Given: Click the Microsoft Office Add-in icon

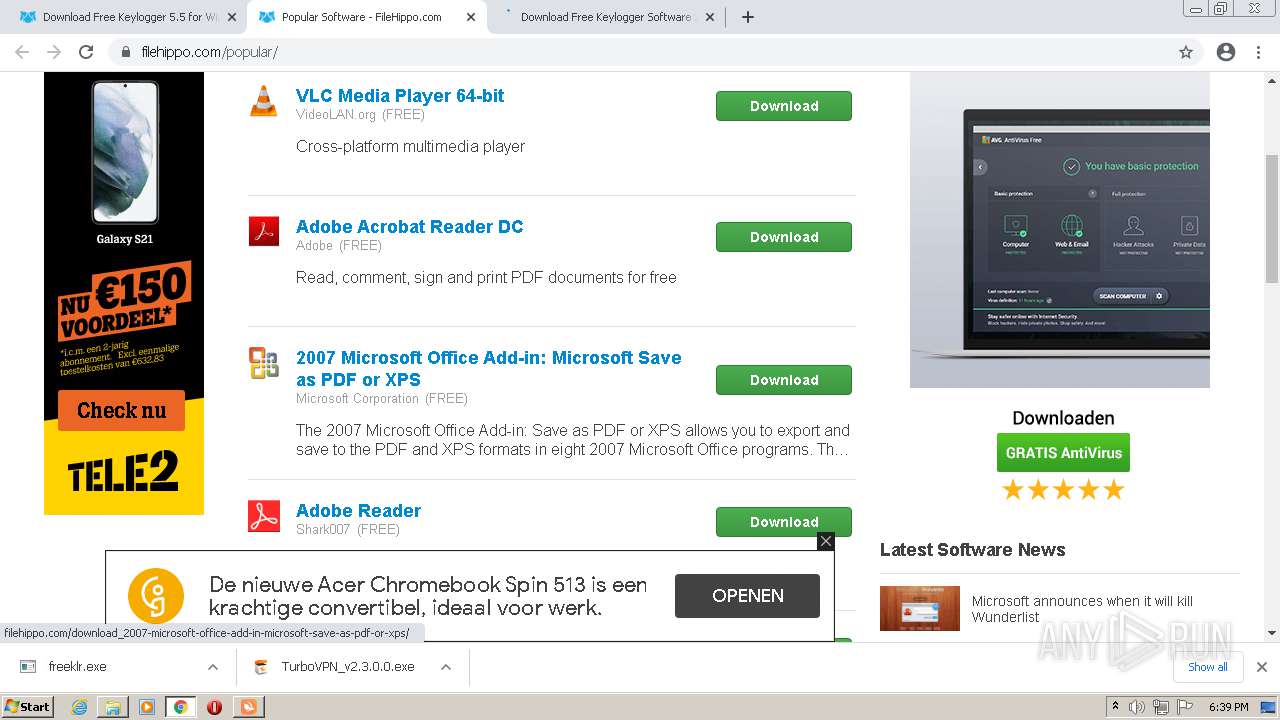Looking at the screenshot, I should (x=264, y=363).
